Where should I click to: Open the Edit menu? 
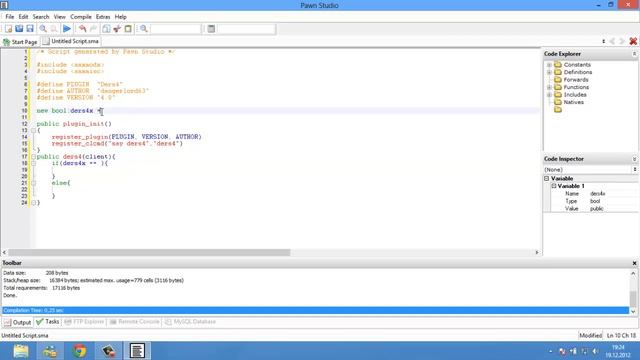pyautogui.click(x=23, y=17)
